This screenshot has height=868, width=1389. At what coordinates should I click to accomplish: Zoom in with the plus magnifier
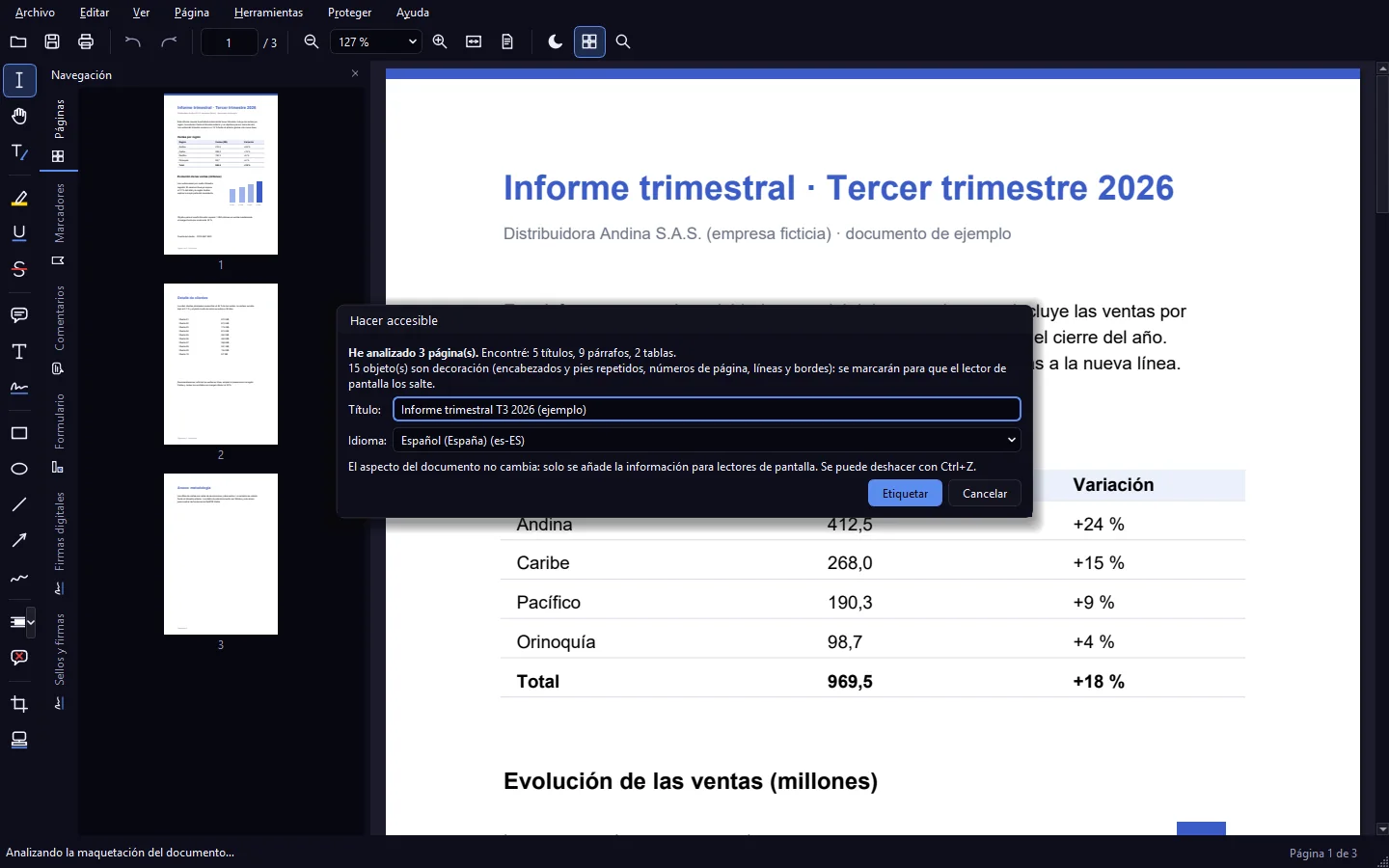[440, 41]
